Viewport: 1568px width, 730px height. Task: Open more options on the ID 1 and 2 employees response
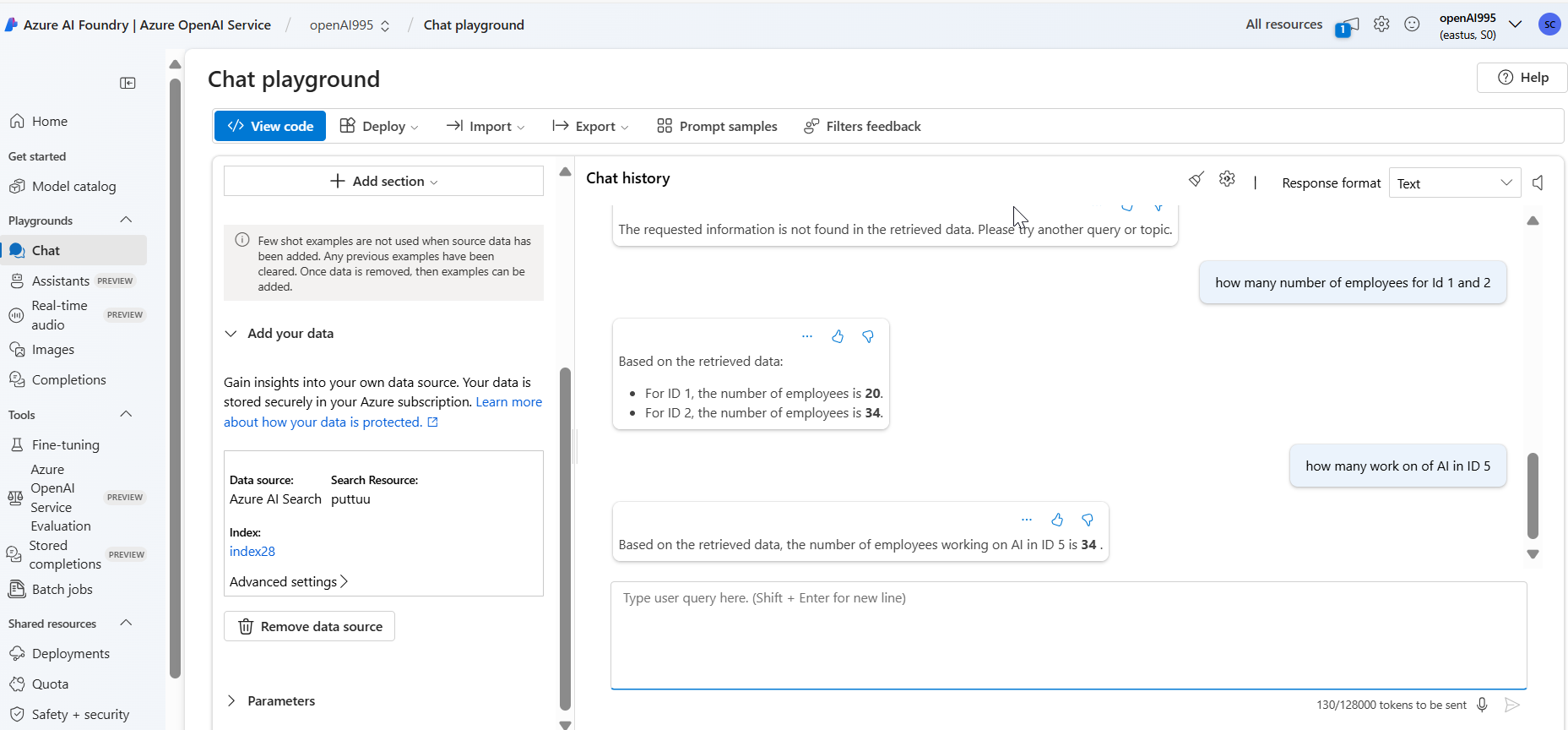(807, 336)
